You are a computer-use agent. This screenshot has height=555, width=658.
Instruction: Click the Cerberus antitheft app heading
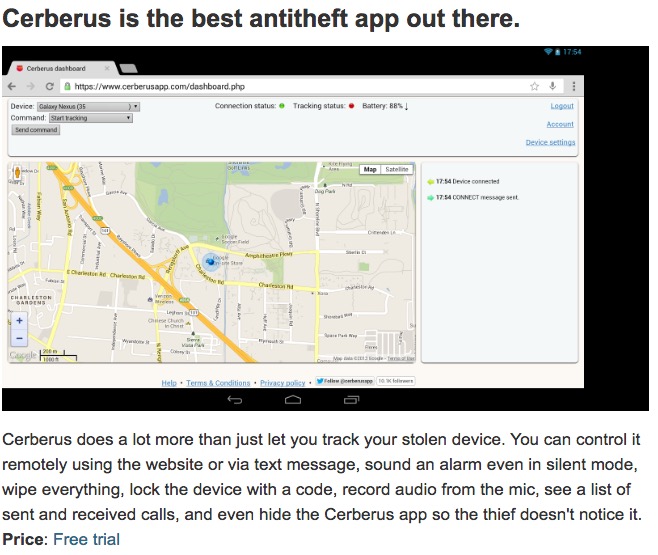pyautogui.click(x=261, y=18)
